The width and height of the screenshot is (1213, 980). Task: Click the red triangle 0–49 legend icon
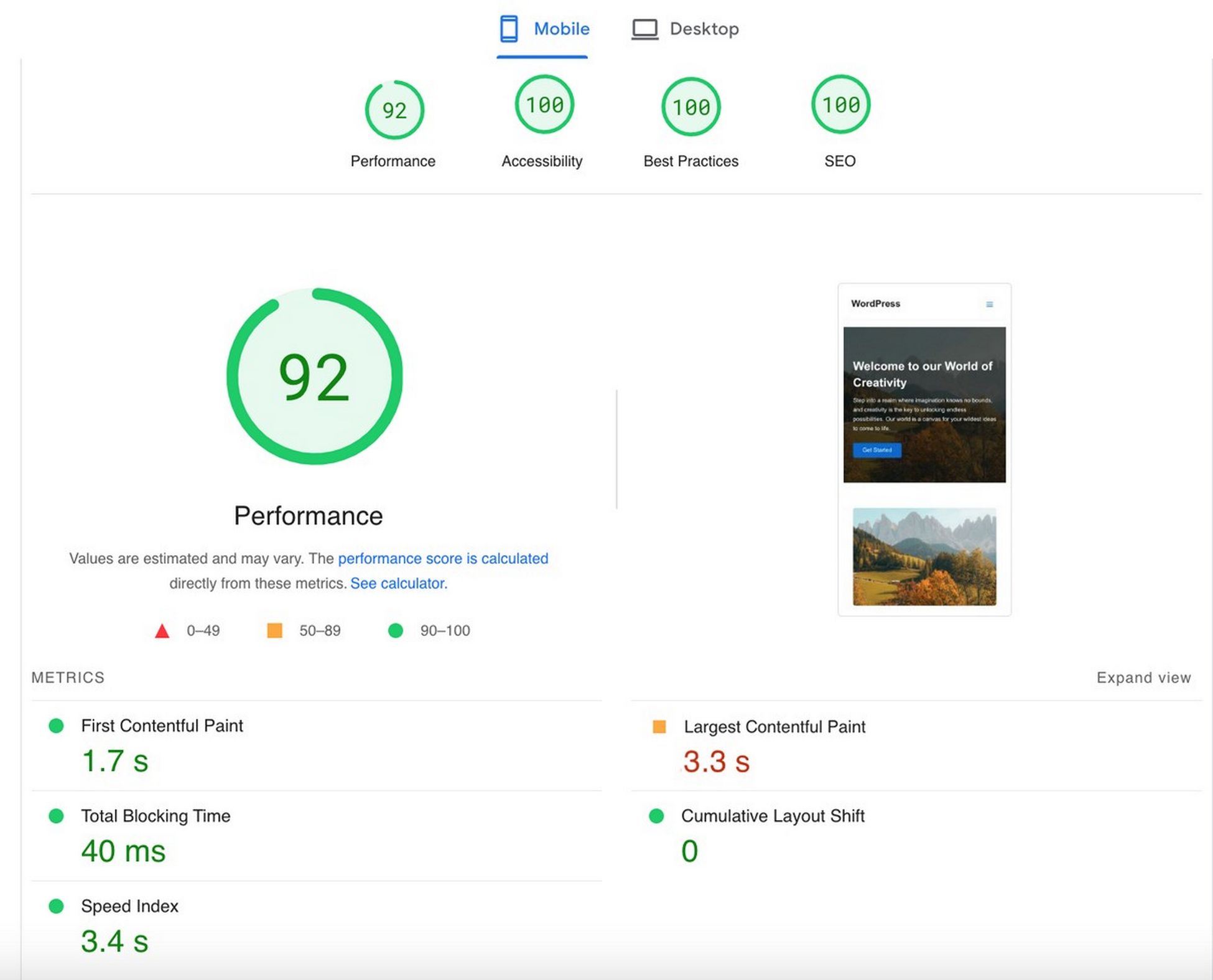(x=162, y=631)
